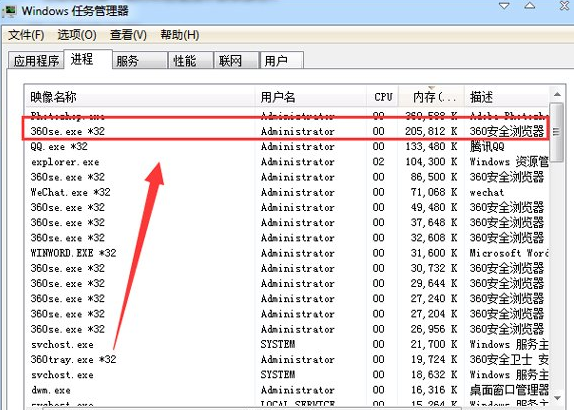574x410 pixels.
Task: Click the 31,600 K memory value
Action: [x=433, y=253]
